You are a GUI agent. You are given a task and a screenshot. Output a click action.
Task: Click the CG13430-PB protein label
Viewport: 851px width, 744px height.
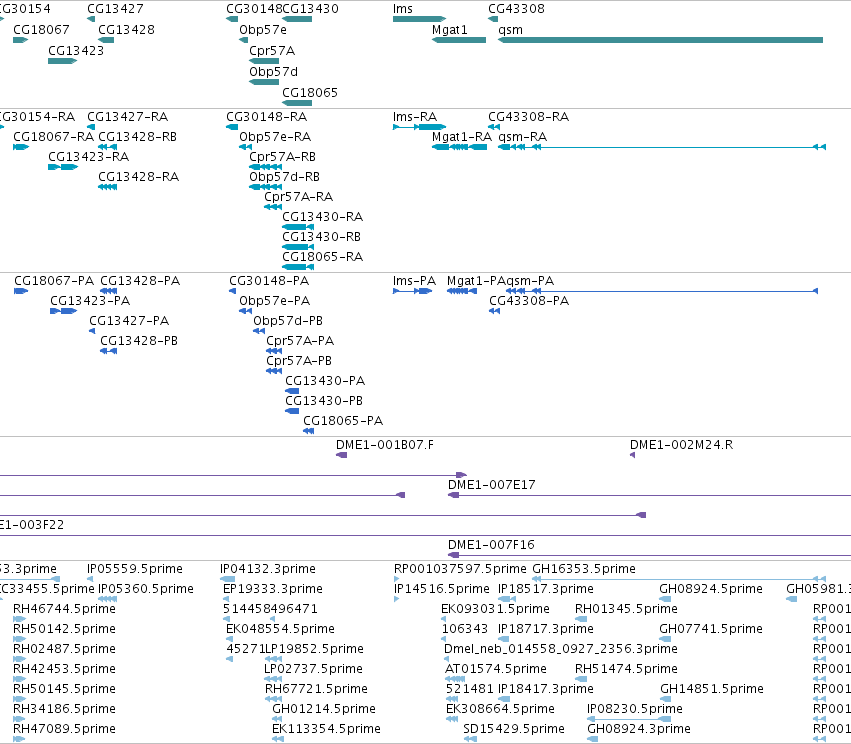coord(324,402)
